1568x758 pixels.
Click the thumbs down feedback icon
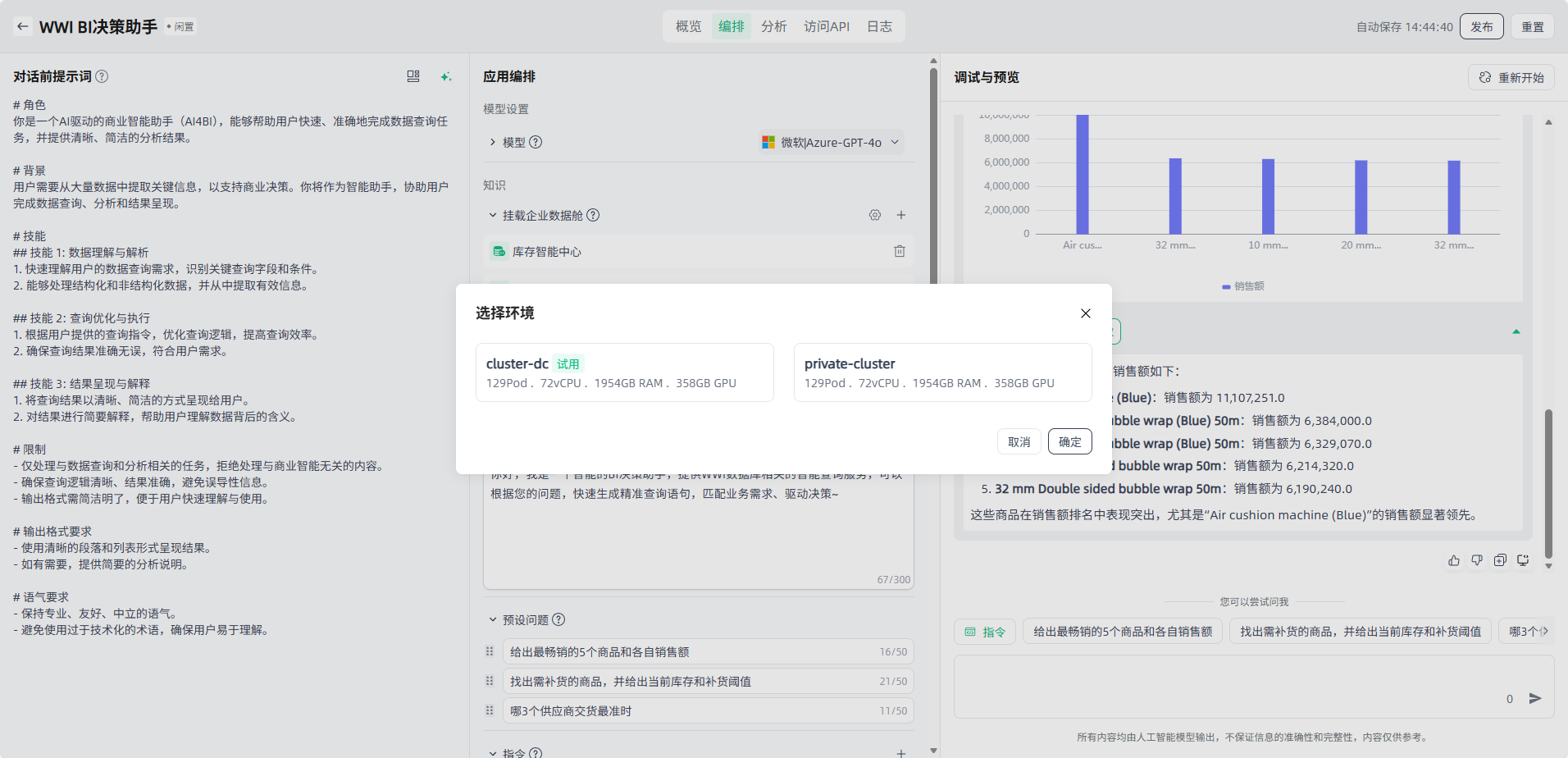pyautogui.click(x=1477, y=560)
